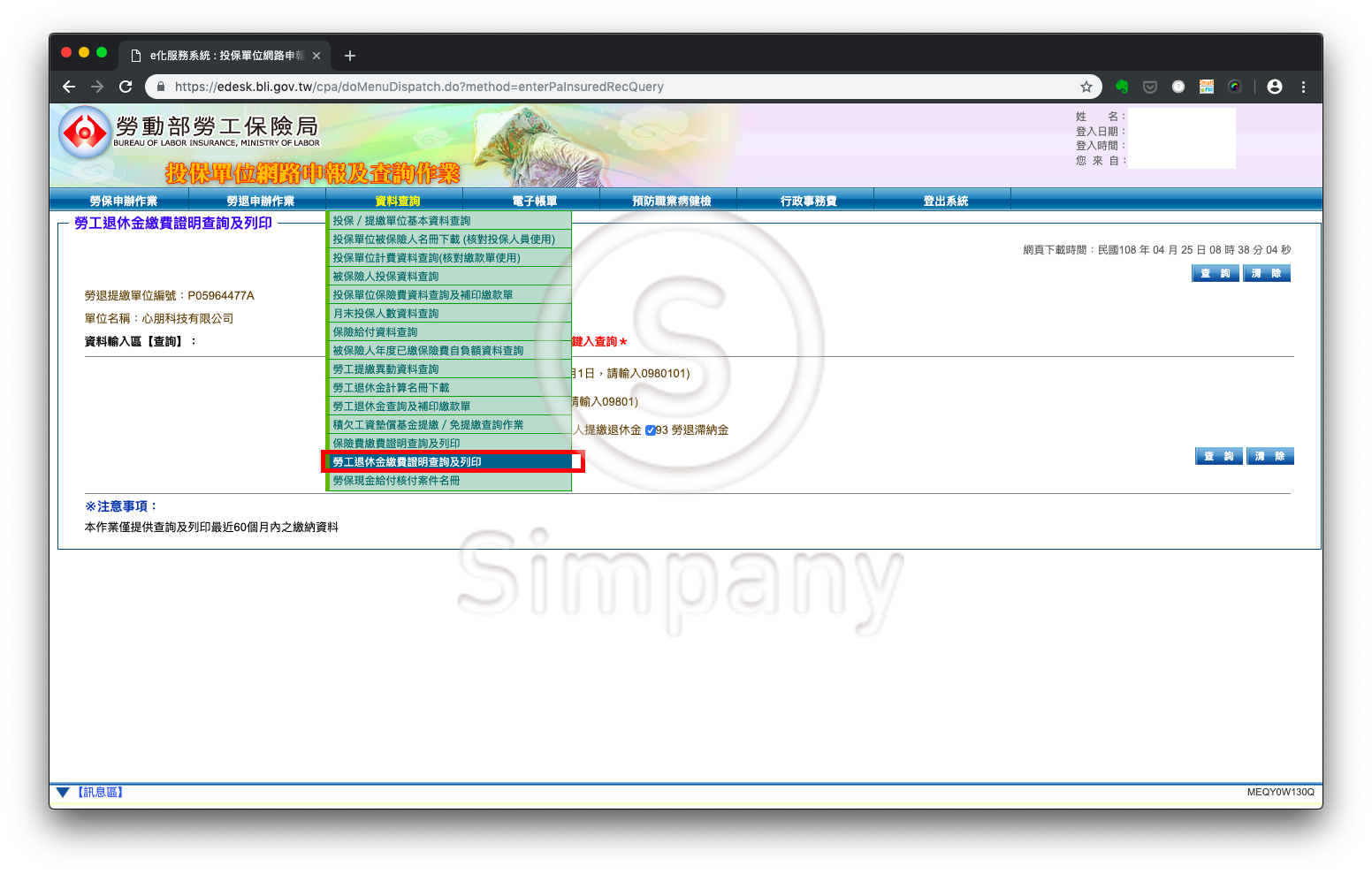Click 登出系統 to log out
This screenshot has width=1372, height=874.
tap(945, 201)
